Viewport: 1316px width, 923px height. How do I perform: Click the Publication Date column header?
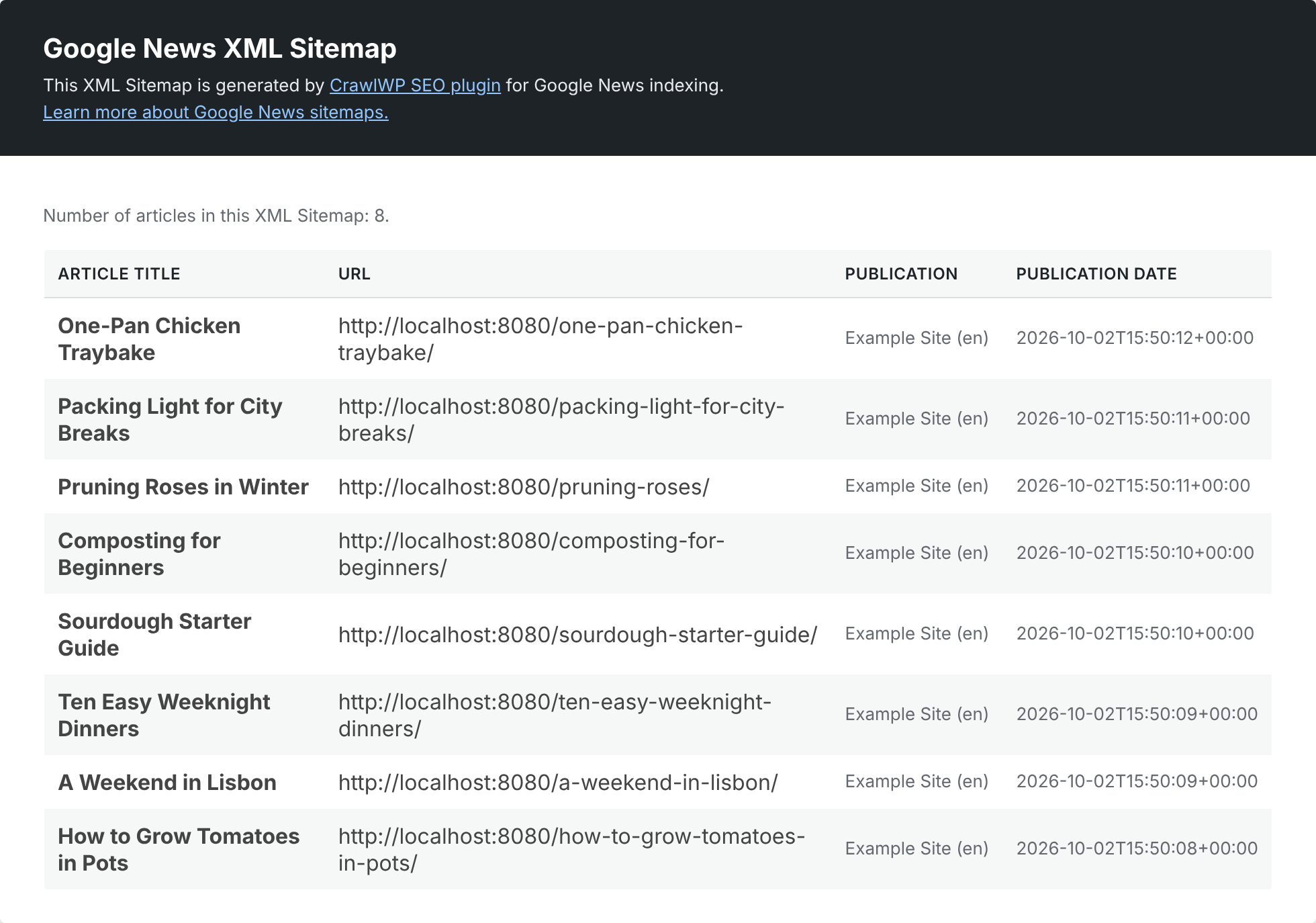click(1096, 274)
